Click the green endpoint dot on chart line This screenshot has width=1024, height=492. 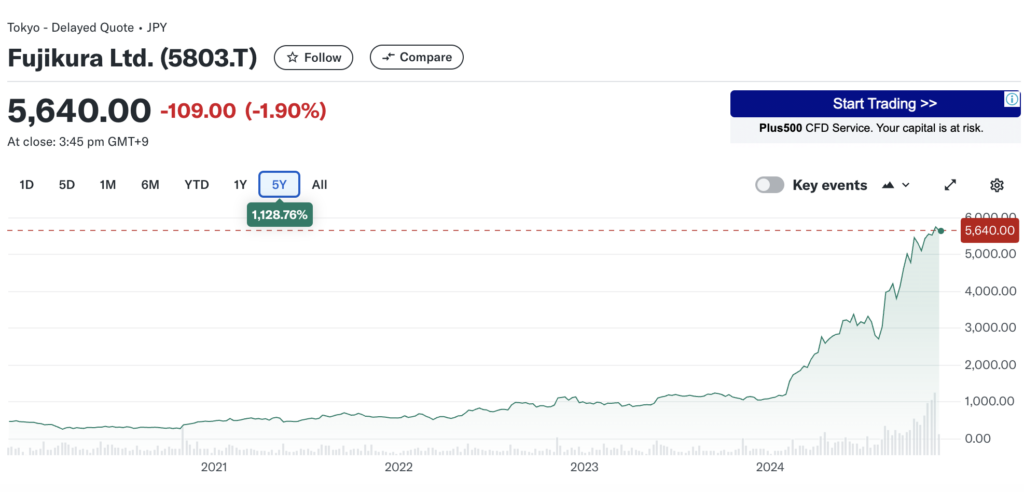coord(941,231)
